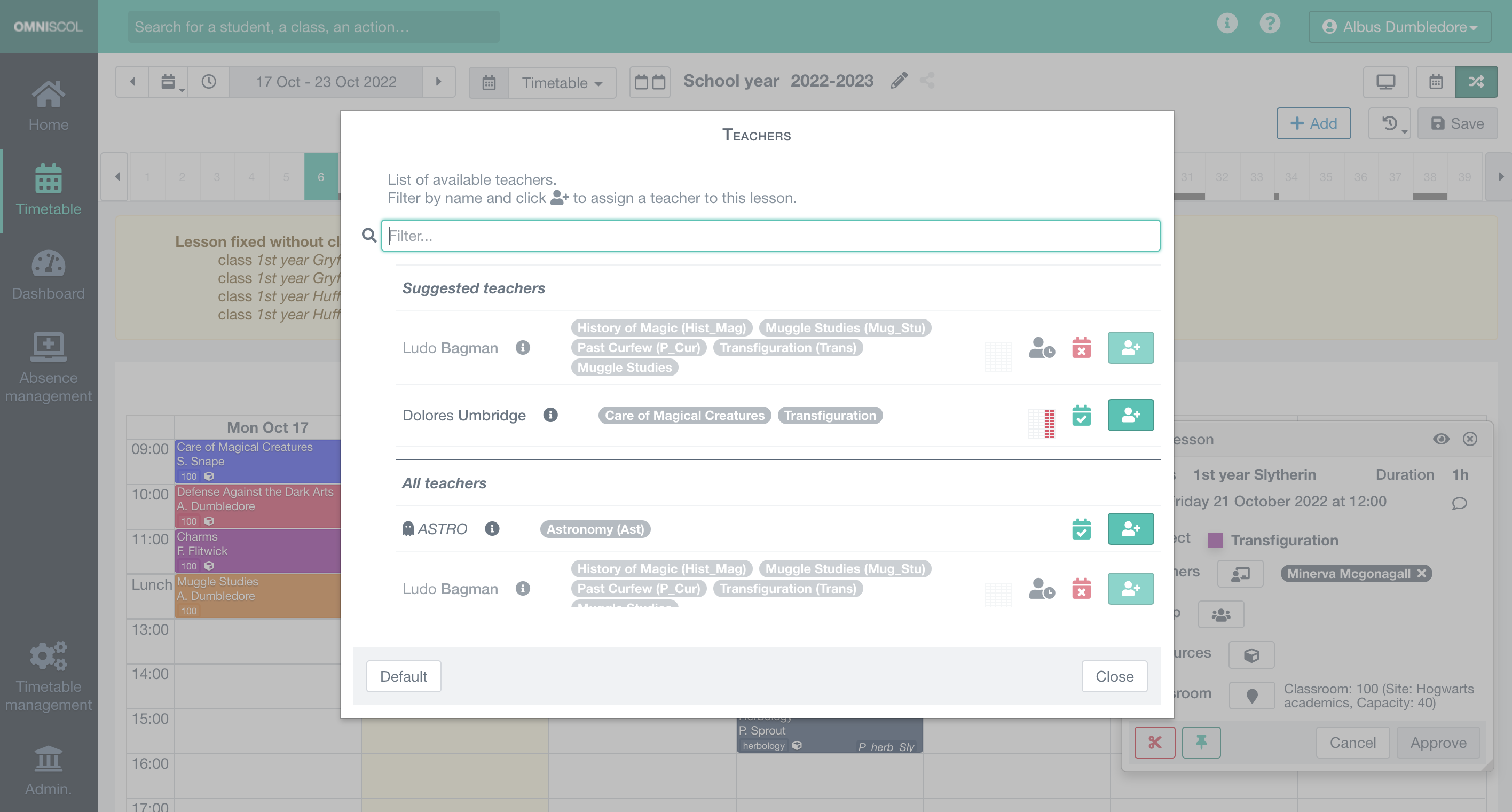Toggle Dolores Umbridge's availability checkmark
1512x812 pixels.
1082,415
